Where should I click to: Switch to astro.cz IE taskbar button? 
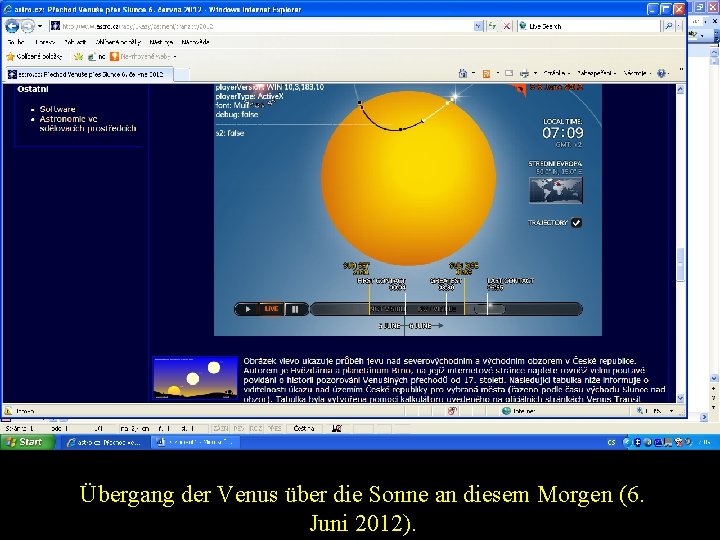pos(105,442)
